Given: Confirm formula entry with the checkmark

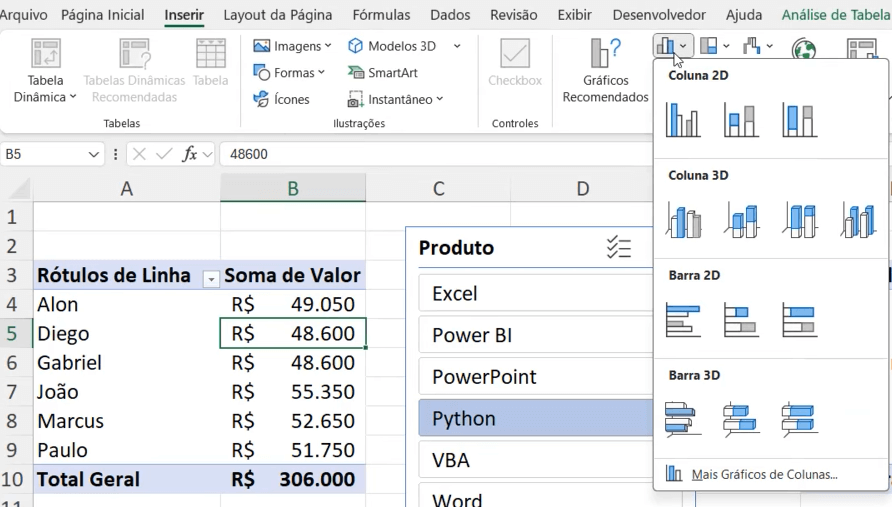Looking at the screenshot, I should point(164,154).
